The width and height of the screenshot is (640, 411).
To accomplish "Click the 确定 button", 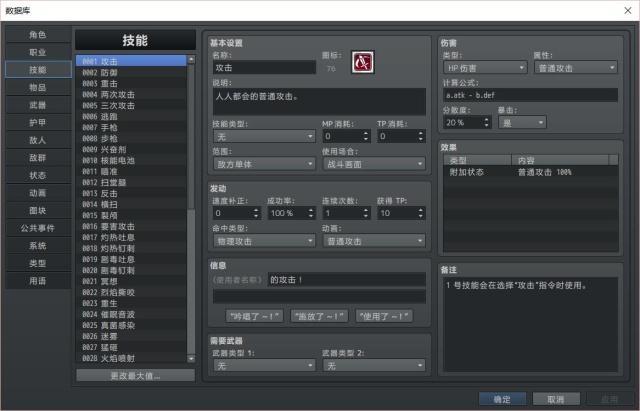I will [x=502, y=399].
